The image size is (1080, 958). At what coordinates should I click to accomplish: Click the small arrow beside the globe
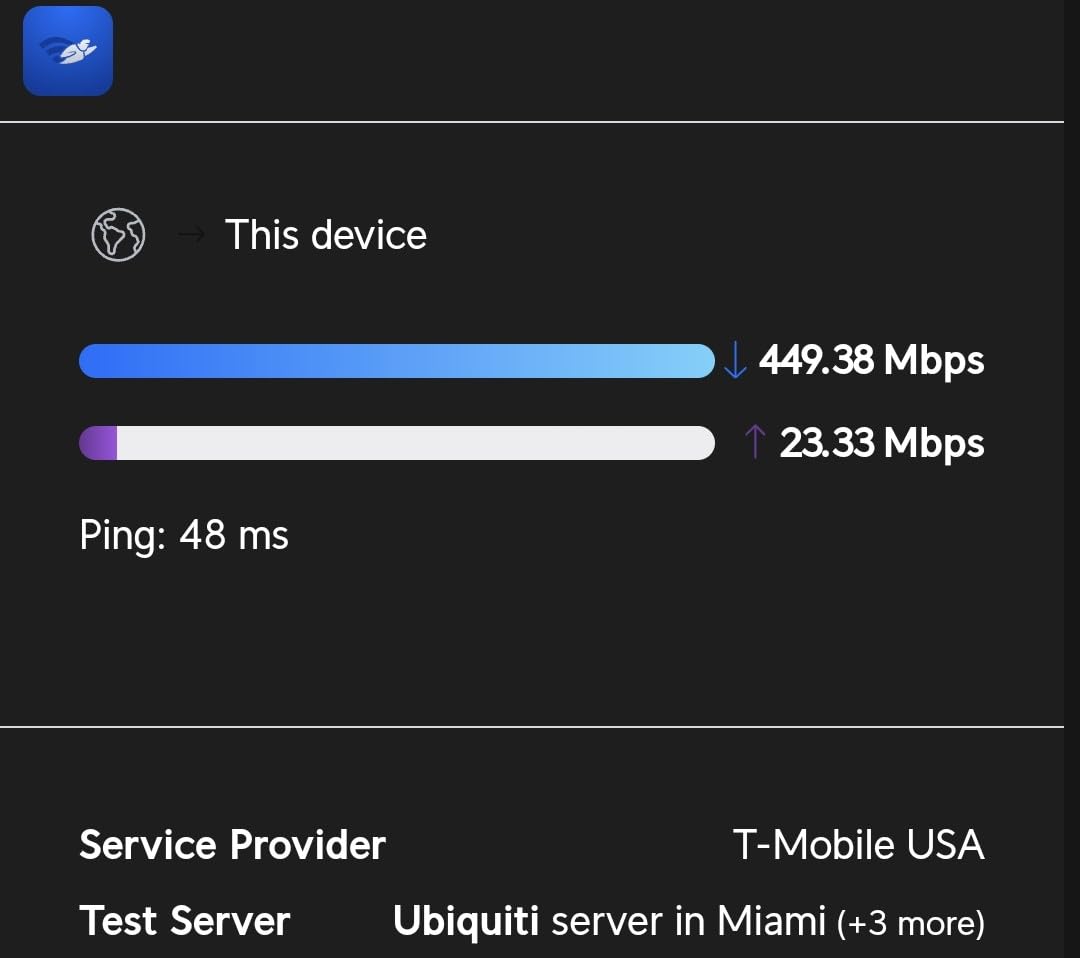(x=191, y=236)
